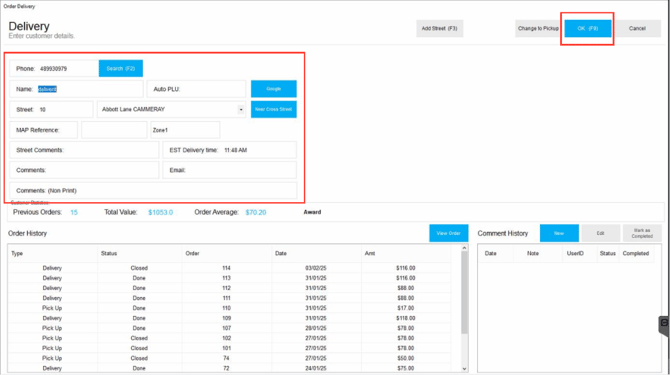Click the Add Street (F3) button
The width and height of the screenshot is (670, 375).
(x=439, y=29)
